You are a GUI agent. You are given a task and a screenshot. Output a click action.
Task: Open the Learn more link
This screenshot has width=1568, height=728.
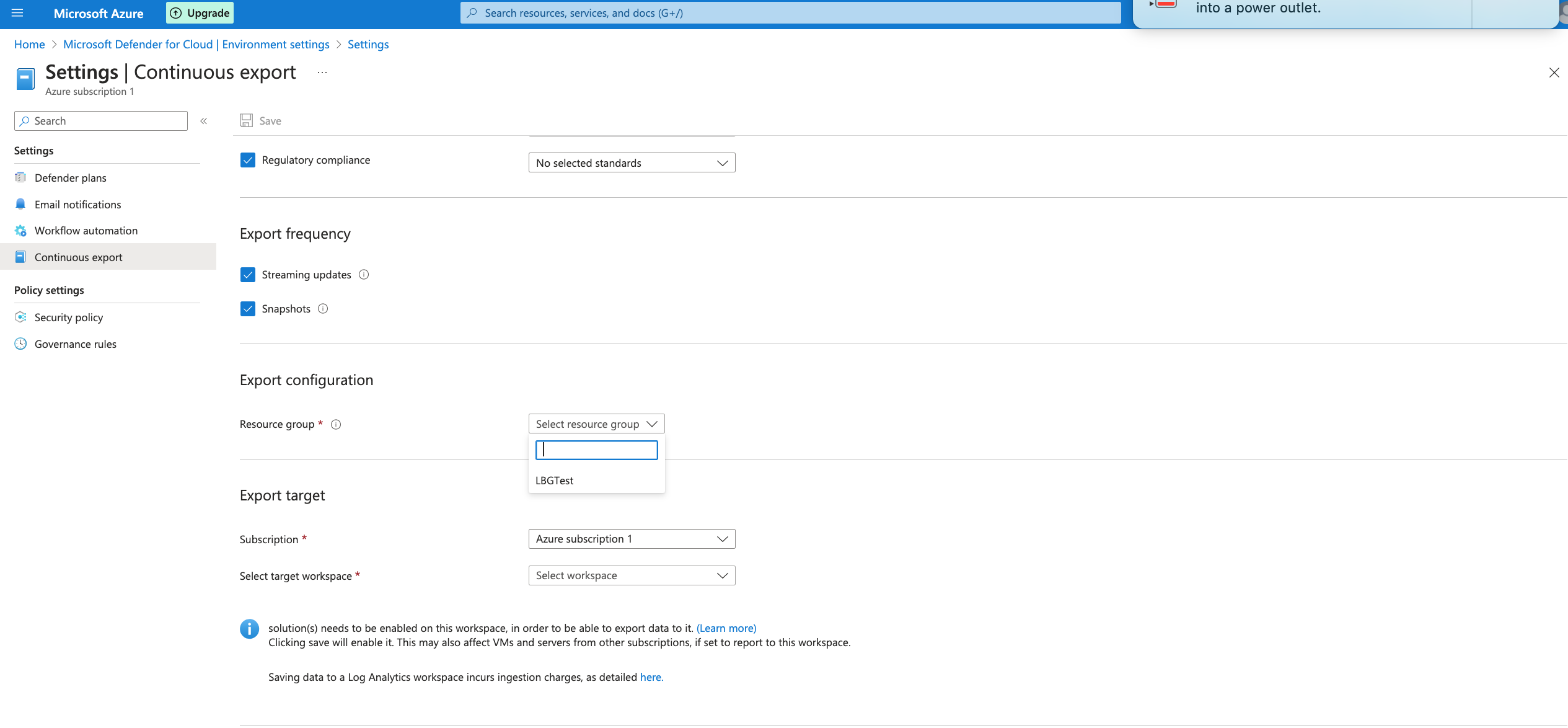726,628
